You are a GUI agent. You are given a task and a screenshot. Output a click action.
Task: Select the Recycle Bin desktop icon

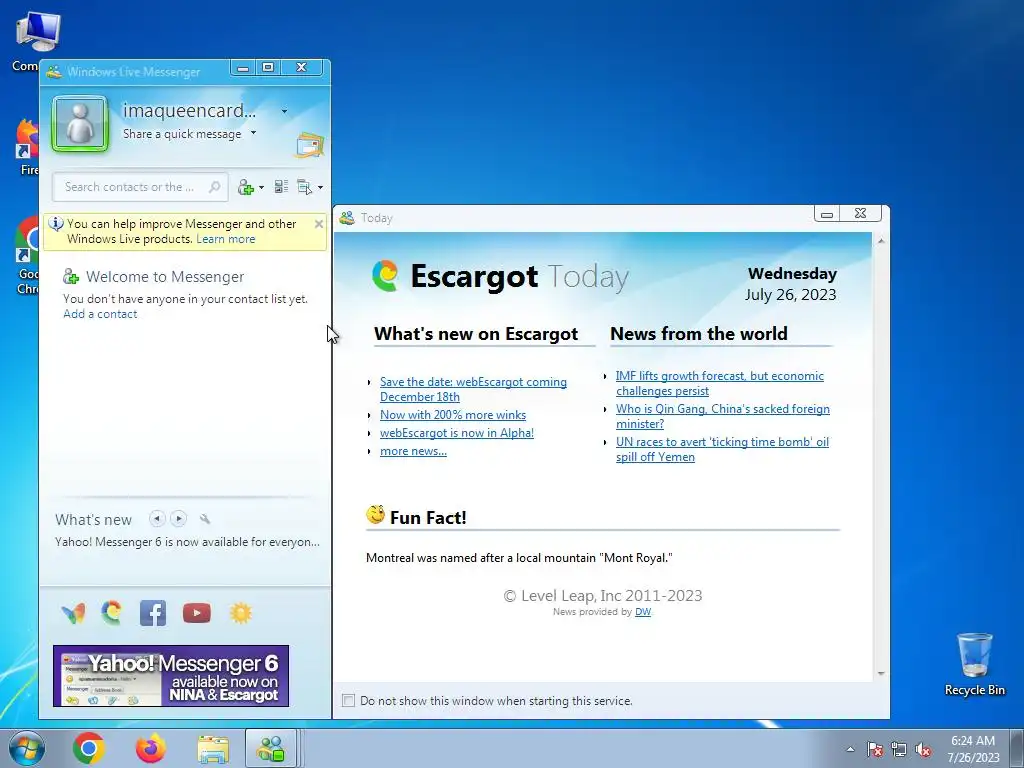[975, 664]
